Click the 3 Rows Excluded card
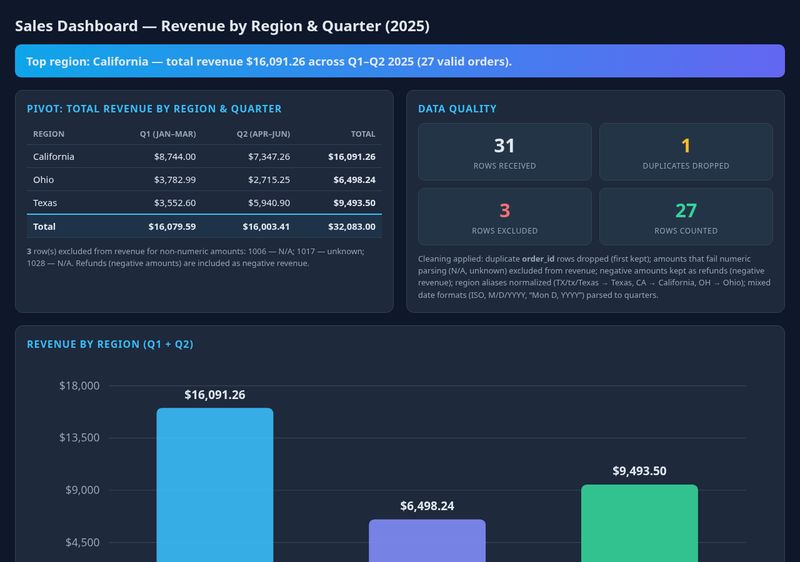 [x=505, y=216]
